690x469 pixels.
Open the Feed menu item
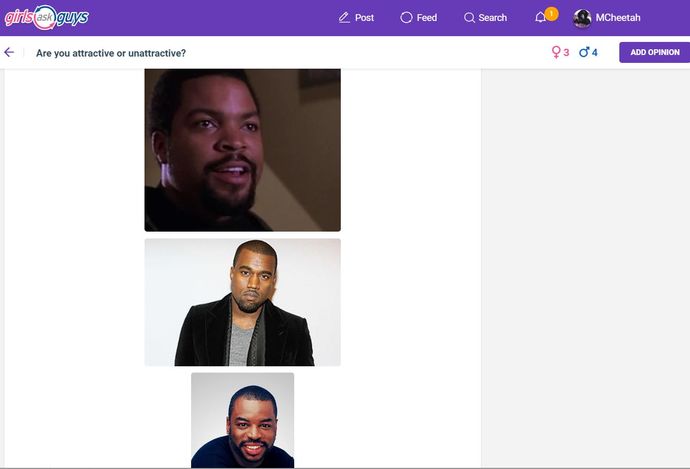point(426,18)
